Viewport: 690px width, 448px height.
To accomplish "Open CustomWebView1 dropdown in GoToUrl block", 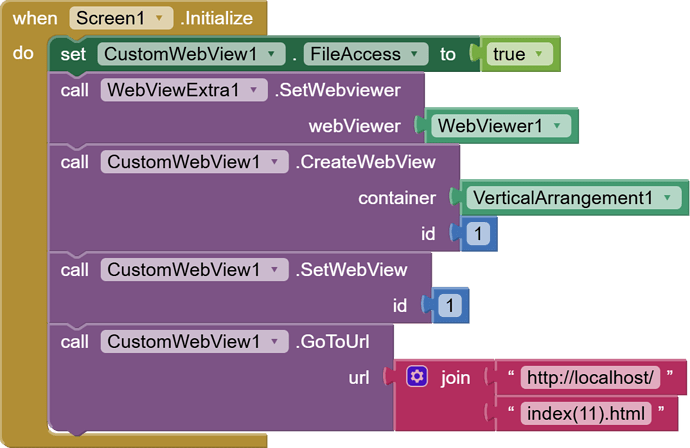I will pyautogui.click(x=274, y=342).
